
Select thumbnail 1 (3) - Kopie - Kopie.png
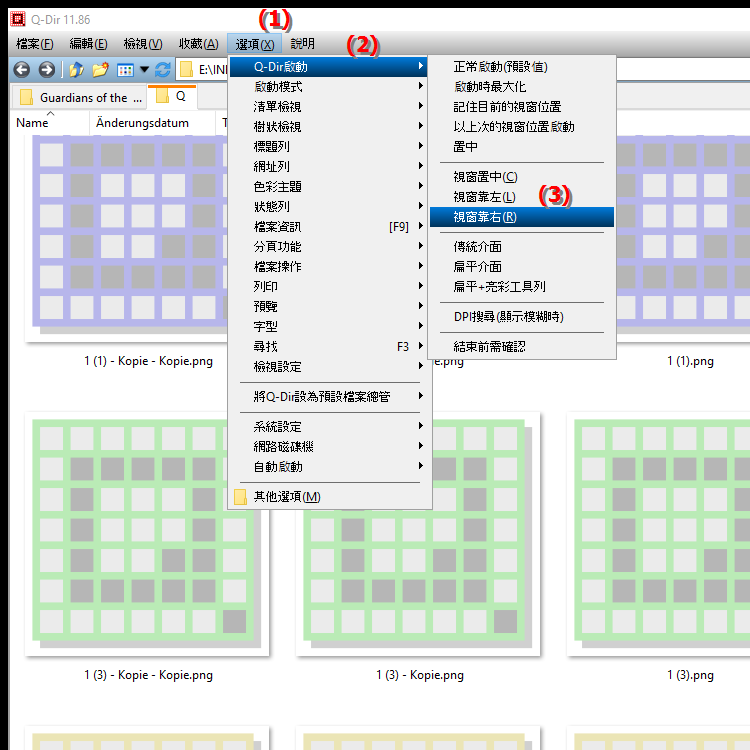tap(146, 533)
